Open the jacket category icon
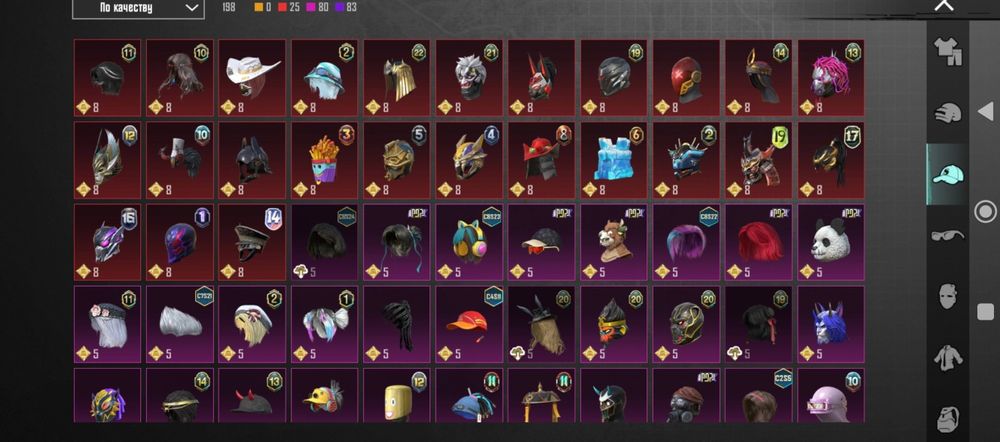 (948, 358)
